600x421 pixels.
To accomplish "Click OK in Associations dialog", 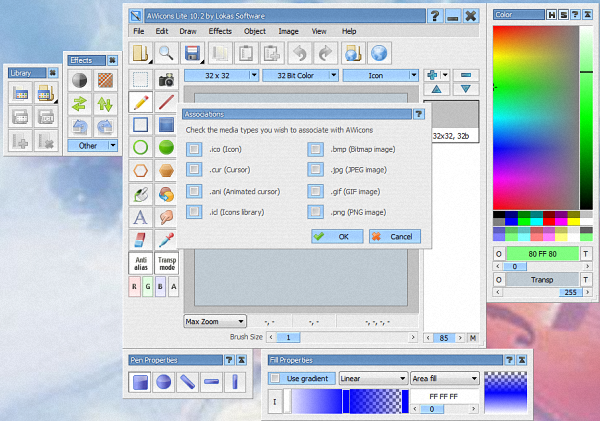I will pyautogui.click(x=337, y=237).
